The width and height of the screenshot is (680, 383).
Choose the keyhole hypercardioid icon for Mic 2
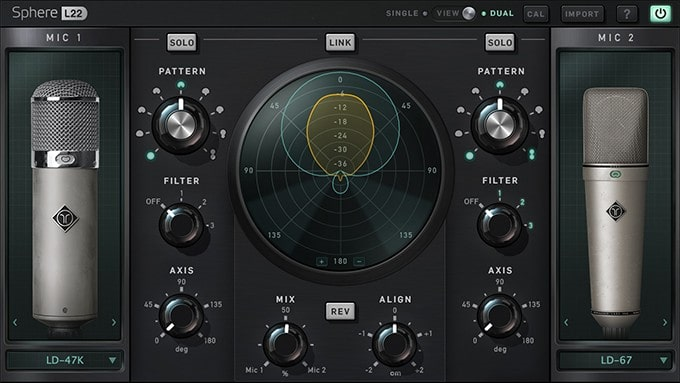[x=542, y=134]
